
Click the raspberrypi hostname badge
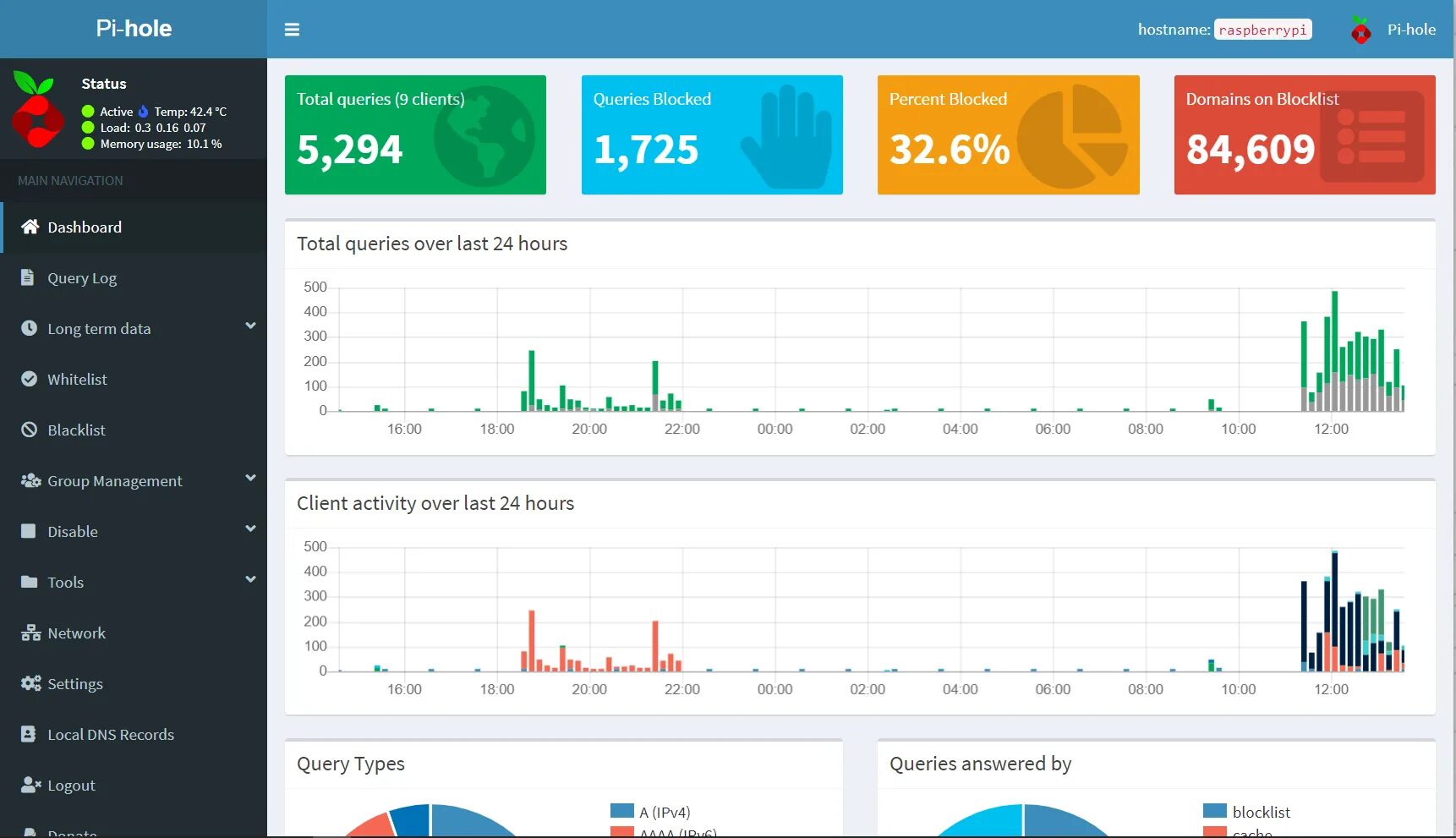1262,30
